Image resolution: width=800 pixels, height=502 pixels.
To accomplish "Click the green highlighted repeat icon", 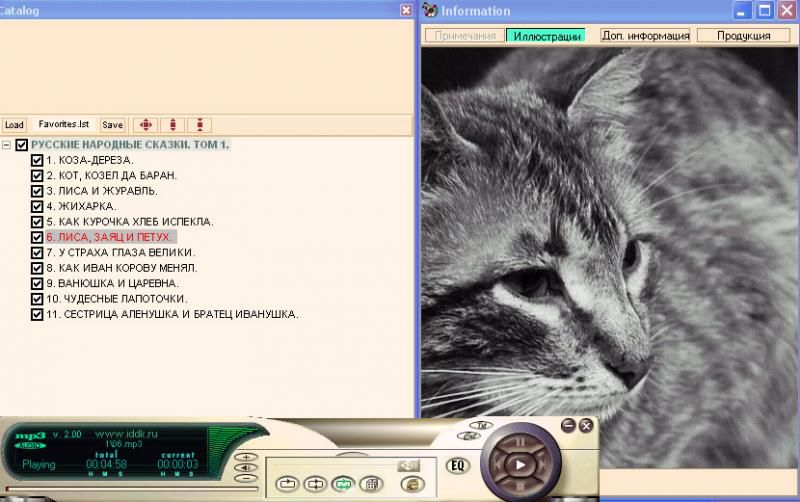I will coord(342,484).
